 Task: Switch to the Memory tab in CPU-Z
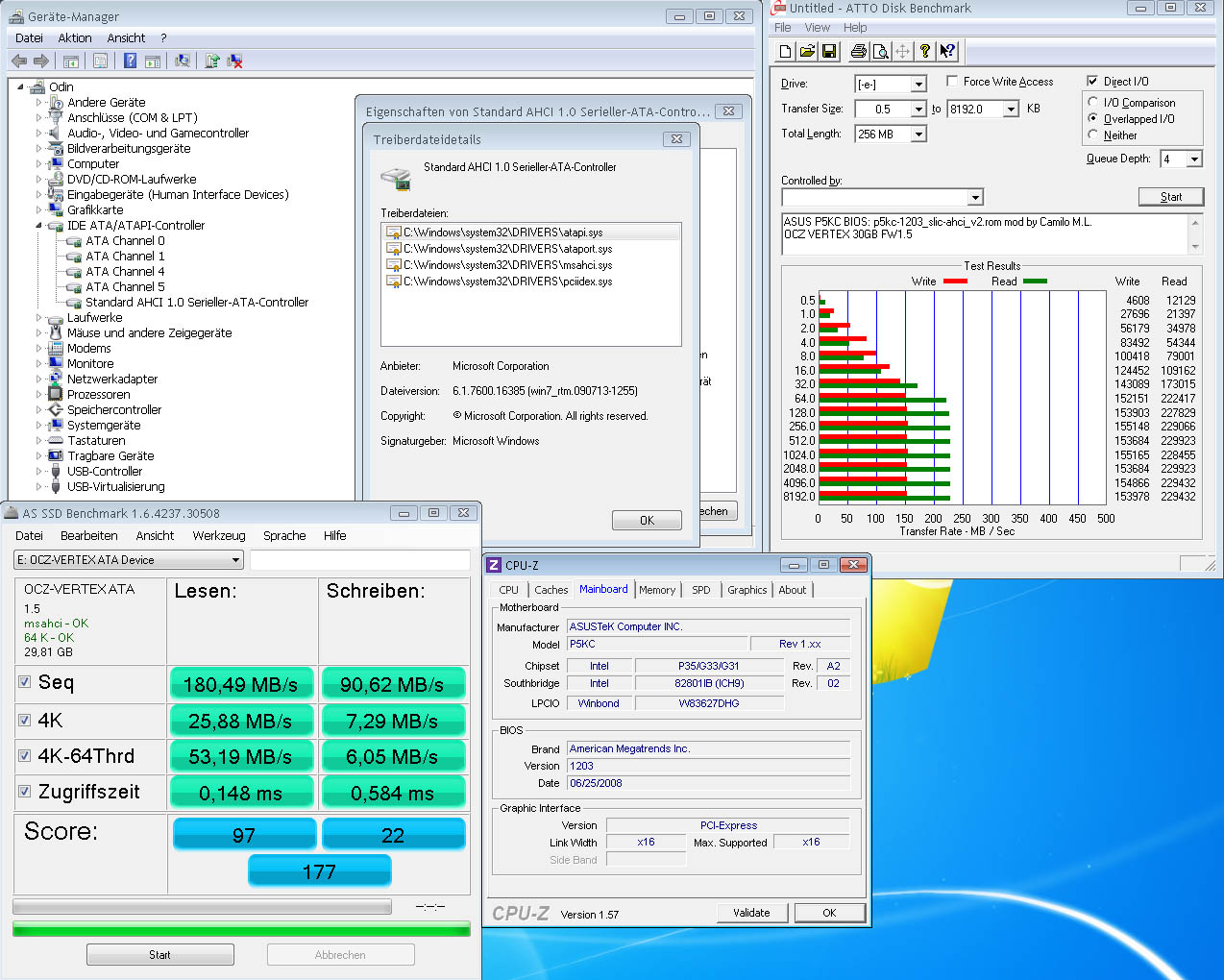click(657, 590)
